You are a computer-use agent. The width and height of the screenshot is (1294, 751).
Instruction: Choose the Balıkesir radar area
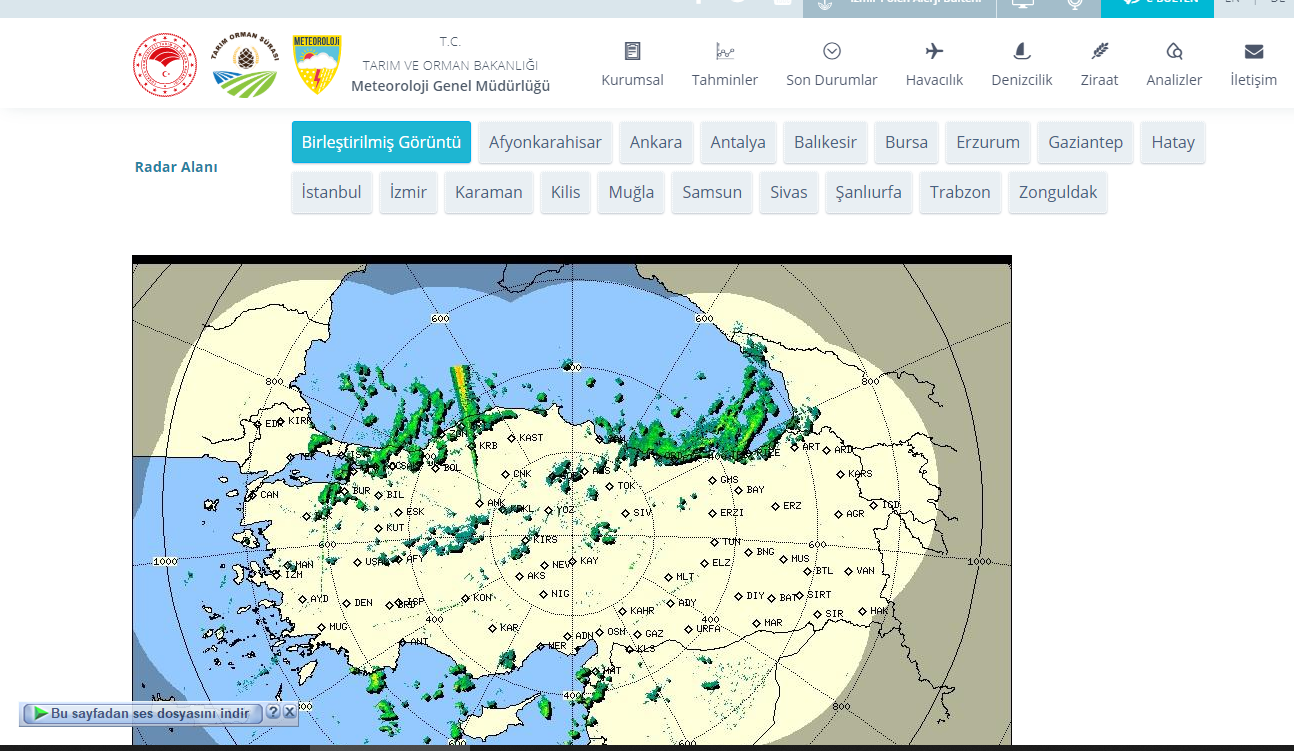tap(825, 142)
